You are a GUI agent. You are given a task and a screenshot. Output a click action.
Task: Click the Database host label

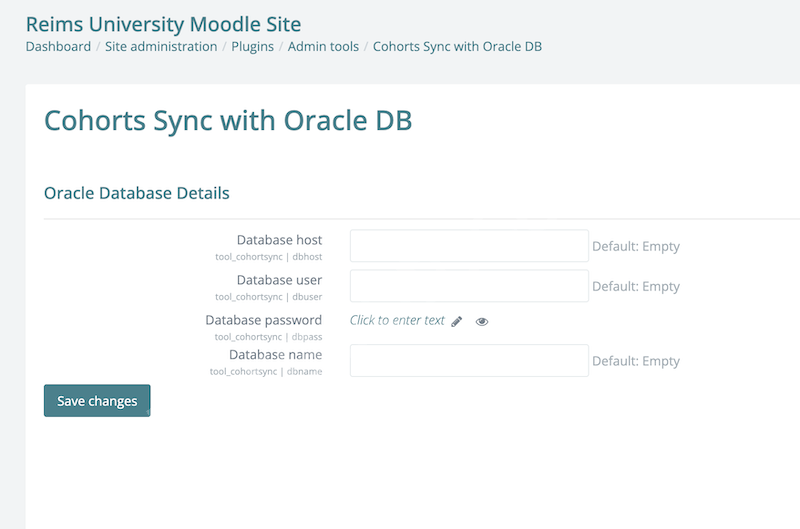(279, 240)
